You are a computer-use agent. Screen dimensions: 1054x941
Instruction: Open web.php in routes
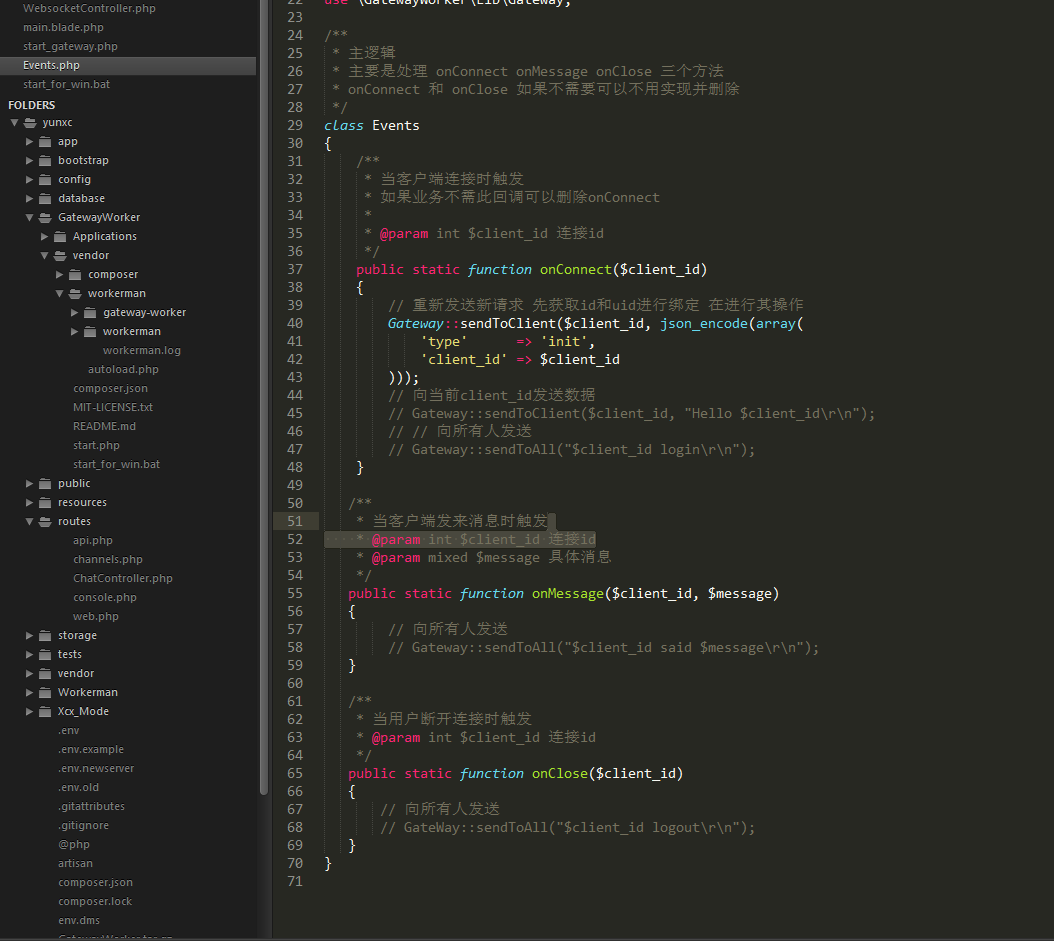click(x=95, y=616)
